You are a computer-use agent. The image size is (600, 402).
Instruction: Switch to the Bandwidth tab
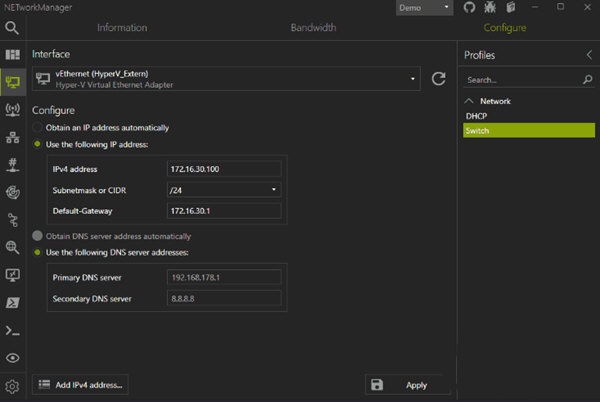tap(313, 28)
